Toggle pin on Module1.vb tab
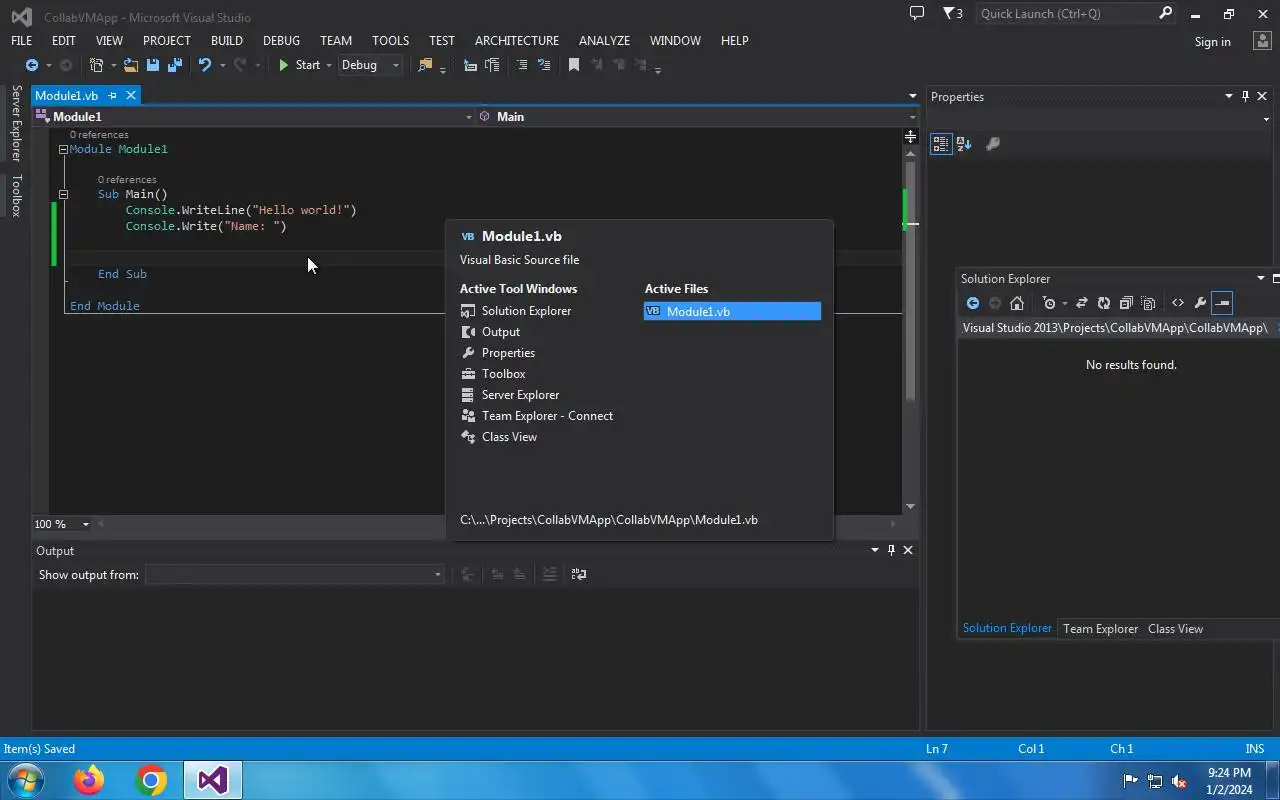 [112, 95]
